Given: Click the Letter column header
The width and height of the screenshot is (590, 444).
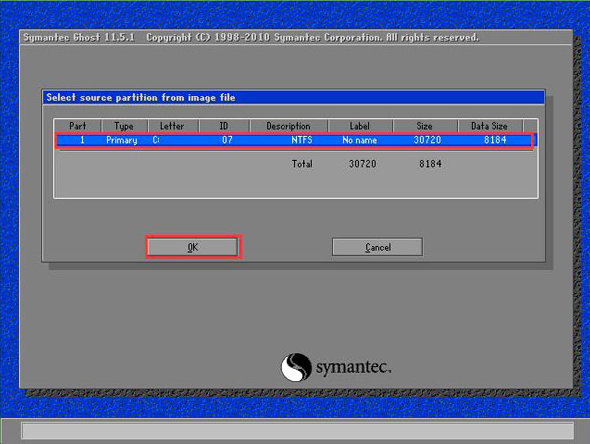Looking at the screenshot, I should coord(172,126).
